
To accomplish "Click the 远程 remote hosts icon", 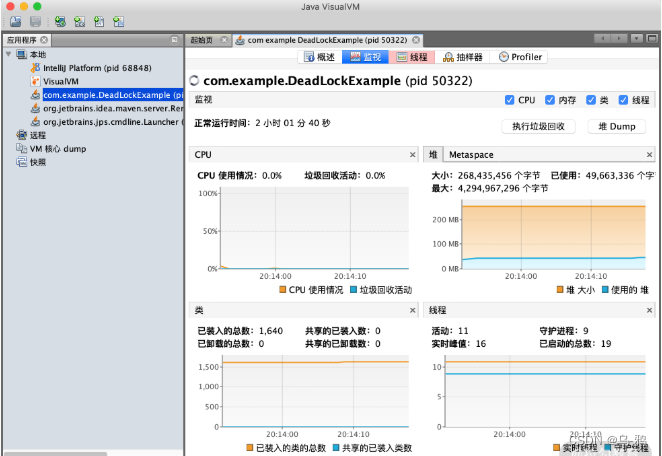I will coord(22,135).
